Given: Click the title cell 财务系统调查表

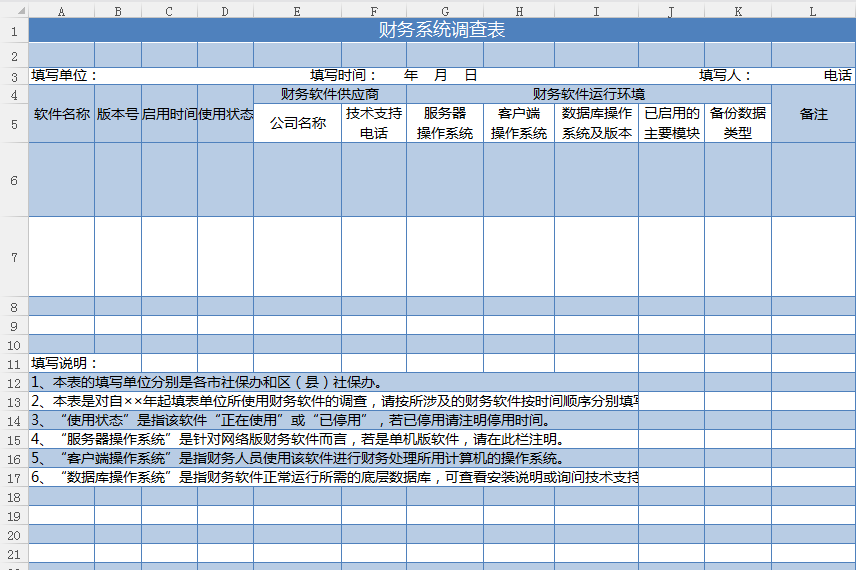Looking at the screenshot, I should (441, 31).
